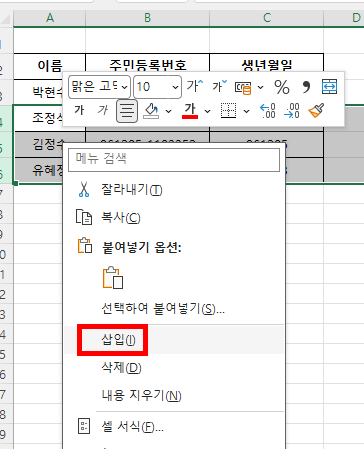Screen dimensions: 364x449
Task: Click the 생년월일 header cell
Action: coord(267,66)
